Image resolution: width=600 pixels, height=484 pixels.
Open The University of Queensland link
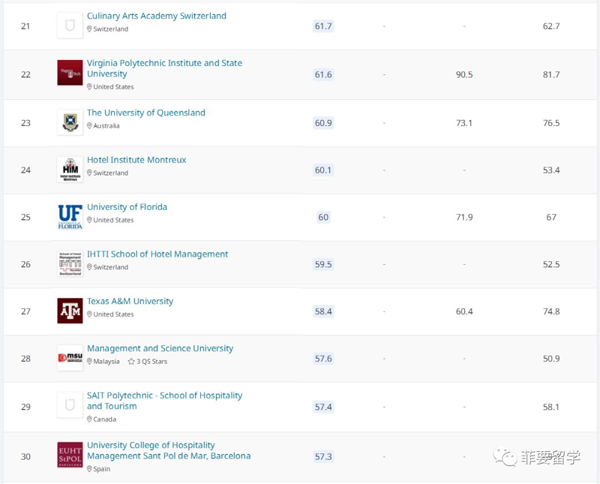146,113
